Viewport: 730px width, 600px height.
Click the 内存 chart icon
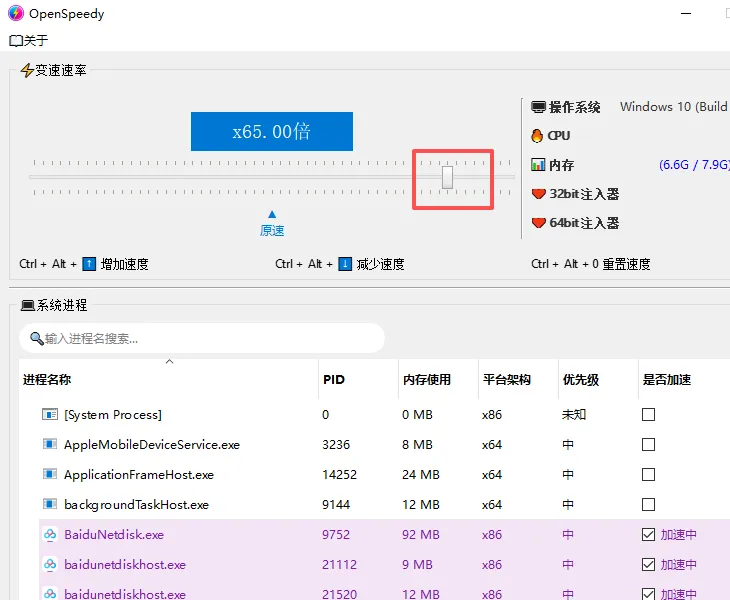pyautogui.click(x=538, y=165)
